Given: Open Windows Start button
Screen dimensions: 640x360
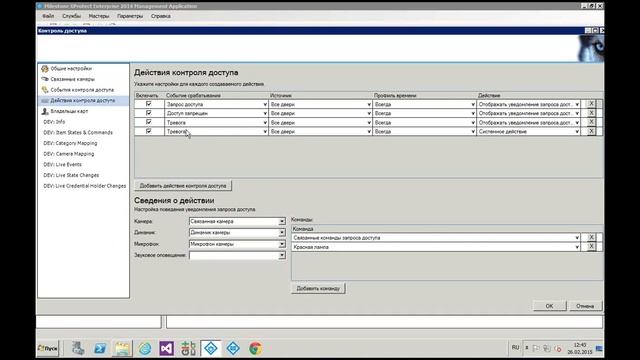Looking at the screenshot, I should pos(48,348).
